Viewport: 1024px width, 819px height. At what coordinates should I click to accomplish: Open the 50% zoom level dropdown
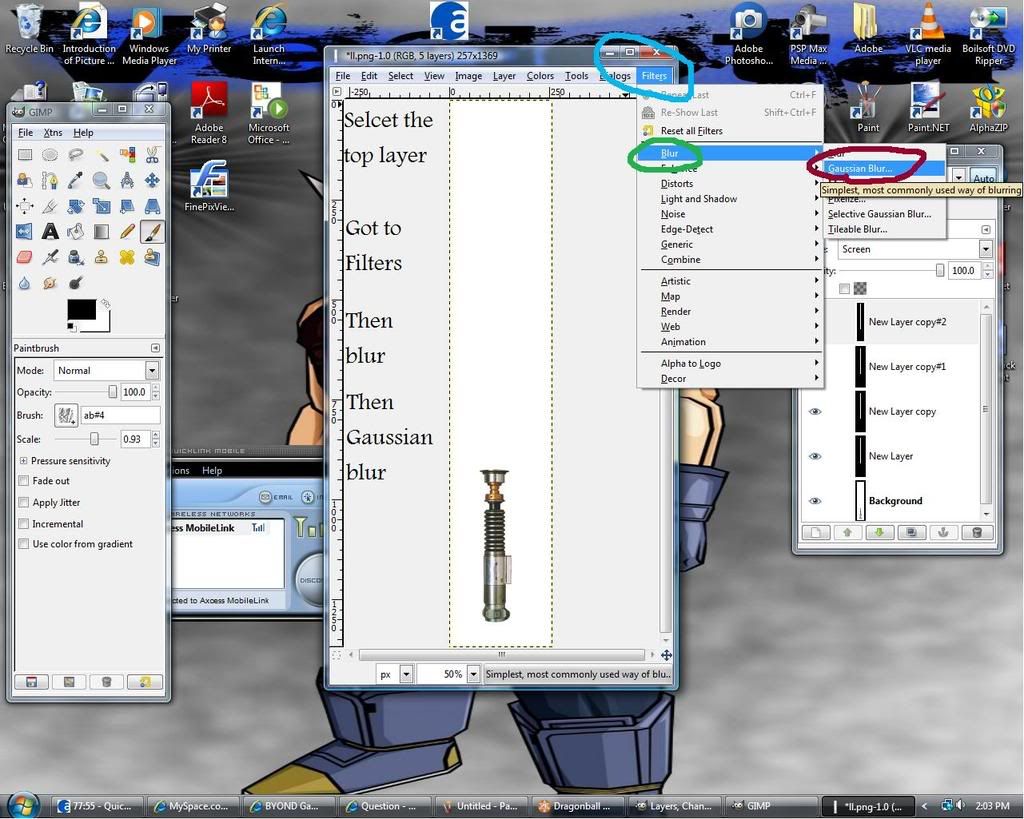pos(473,674)
